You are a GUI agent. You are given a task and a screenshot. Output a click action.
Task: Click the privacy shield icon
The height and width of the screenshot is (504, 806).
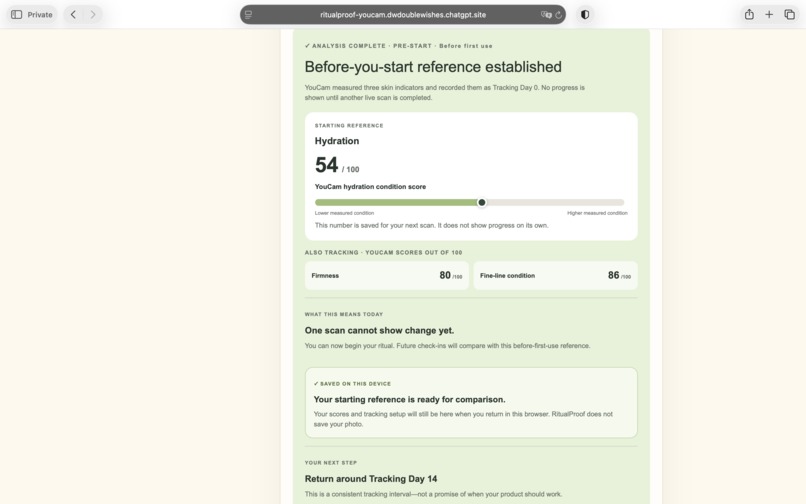[585, 14]
